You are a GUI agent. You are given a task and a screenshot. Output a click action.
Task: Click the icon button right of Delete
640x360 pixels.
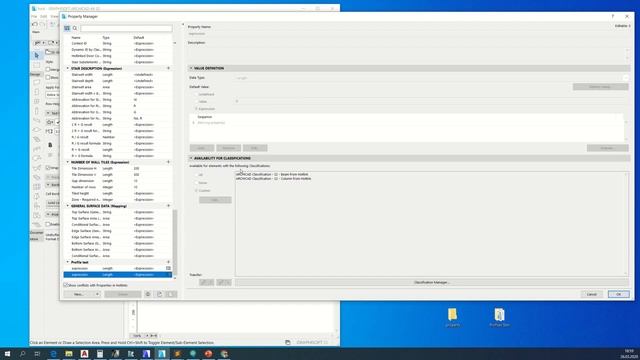pyautogui.click(x=148, y=294)
